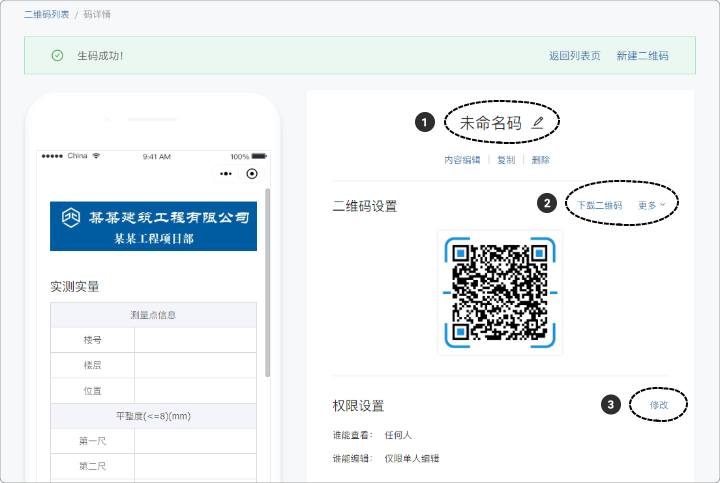Go to 返回列表页
Screen dimensions: 720x483
coord(574,56)
